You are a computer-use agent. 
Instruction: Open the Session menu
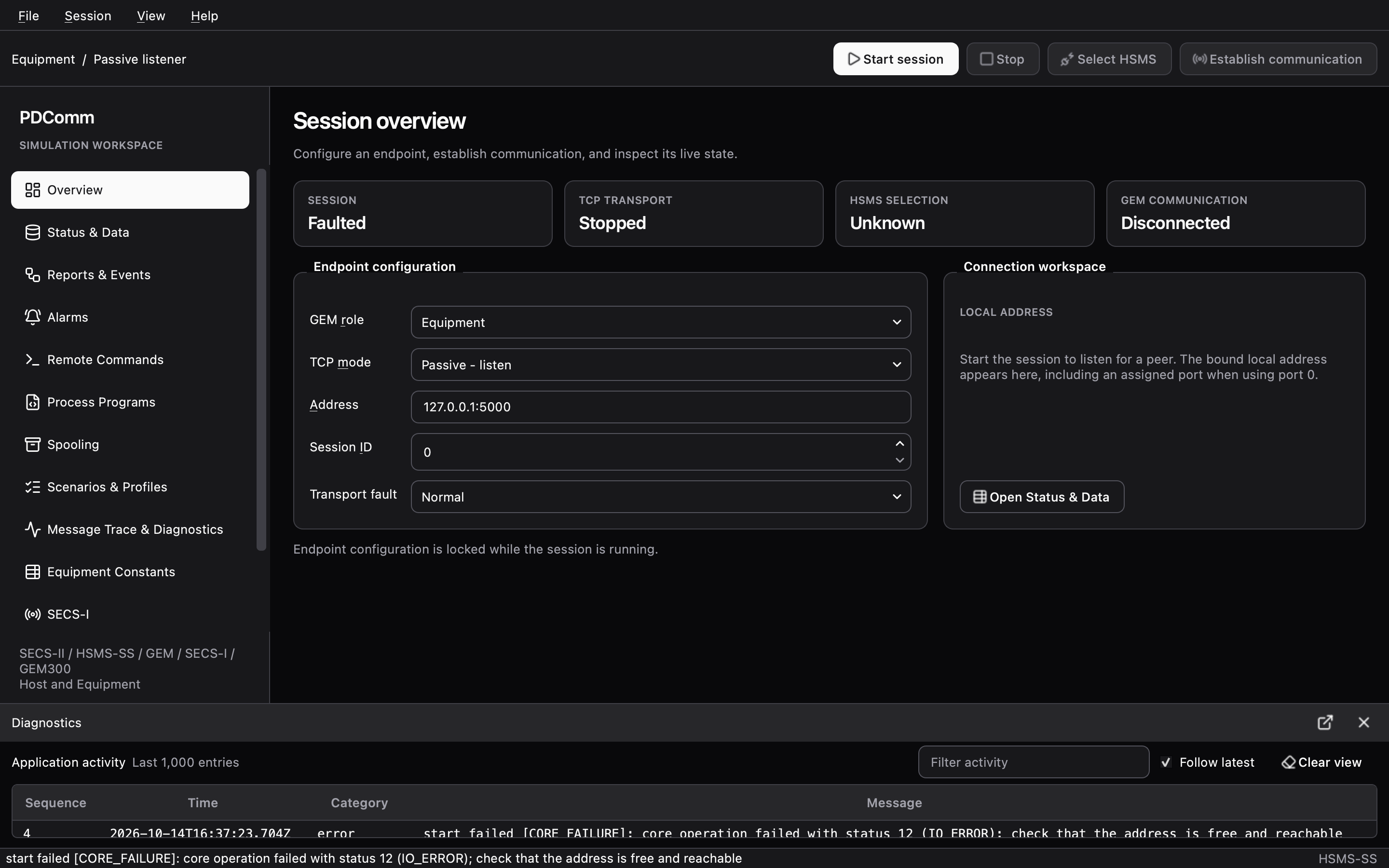point(88,15)
